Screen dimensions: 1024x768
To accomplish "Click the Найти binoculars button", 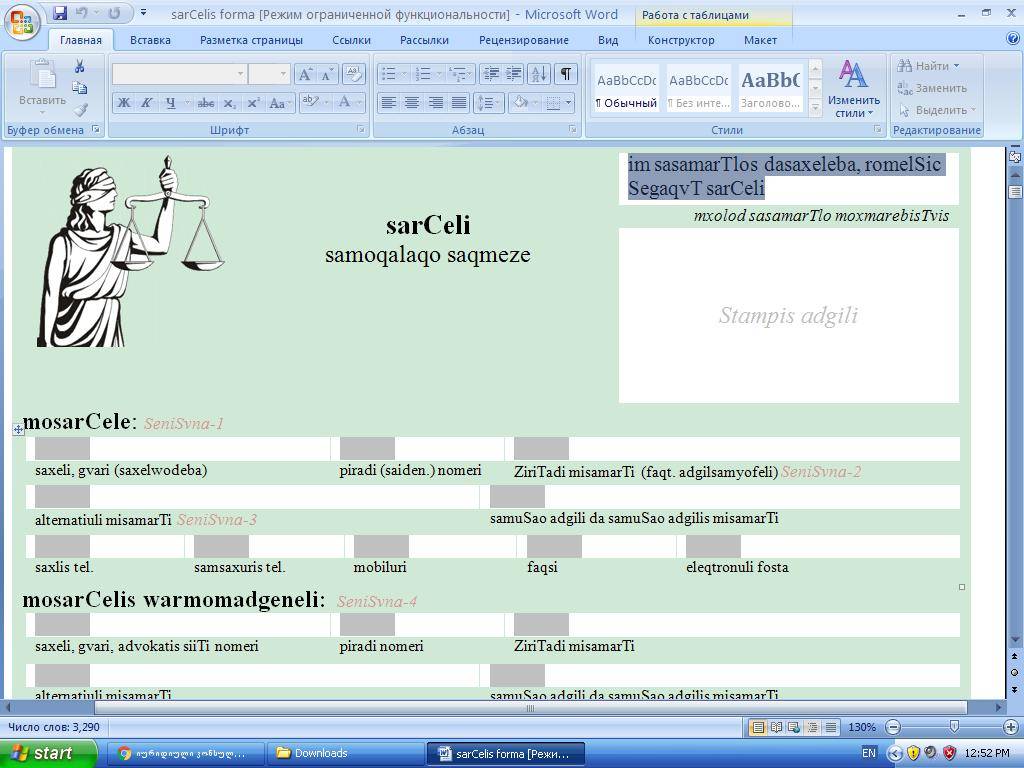I will click(928, 65).
